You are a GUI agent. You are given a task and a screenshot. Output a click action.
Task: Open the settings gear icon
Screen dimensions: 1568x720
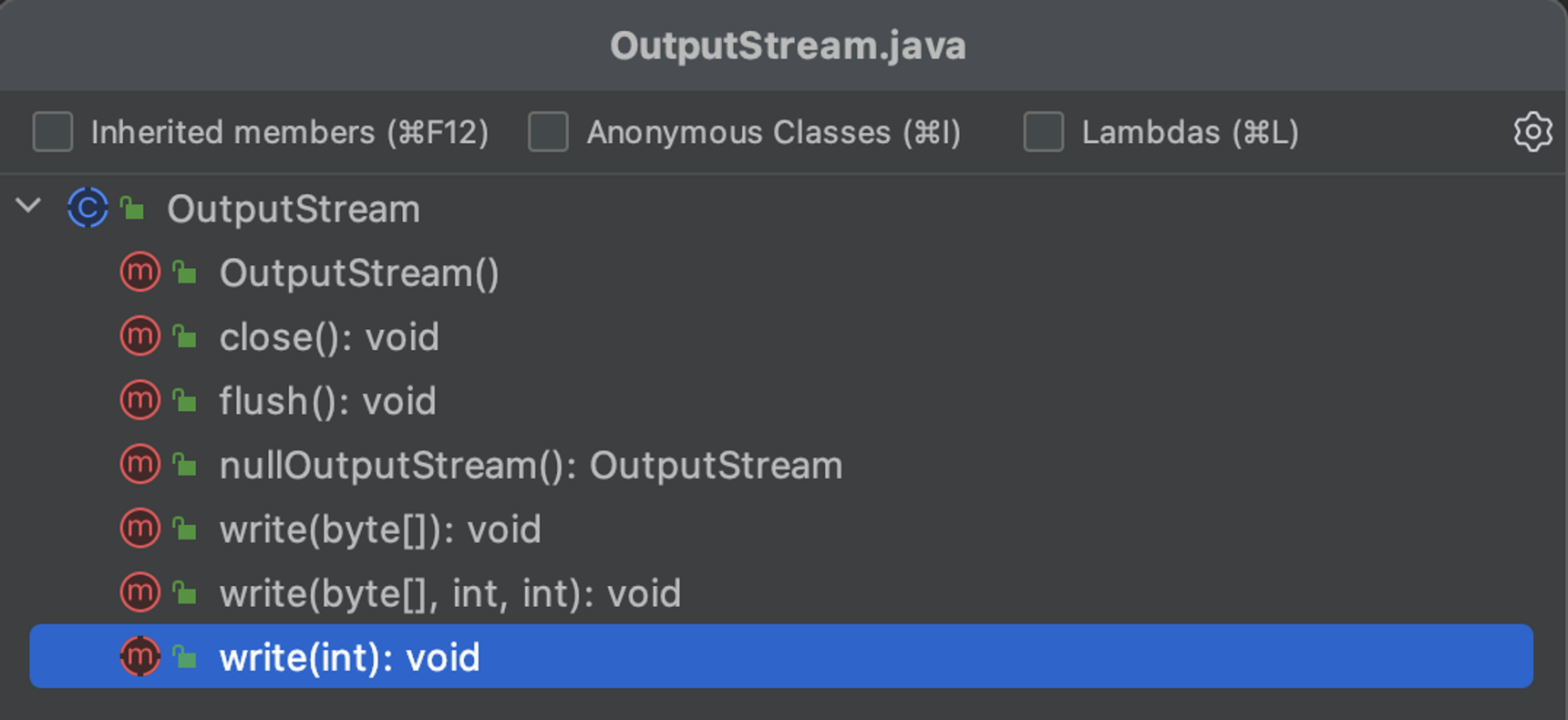click(x=1532, y=132)
